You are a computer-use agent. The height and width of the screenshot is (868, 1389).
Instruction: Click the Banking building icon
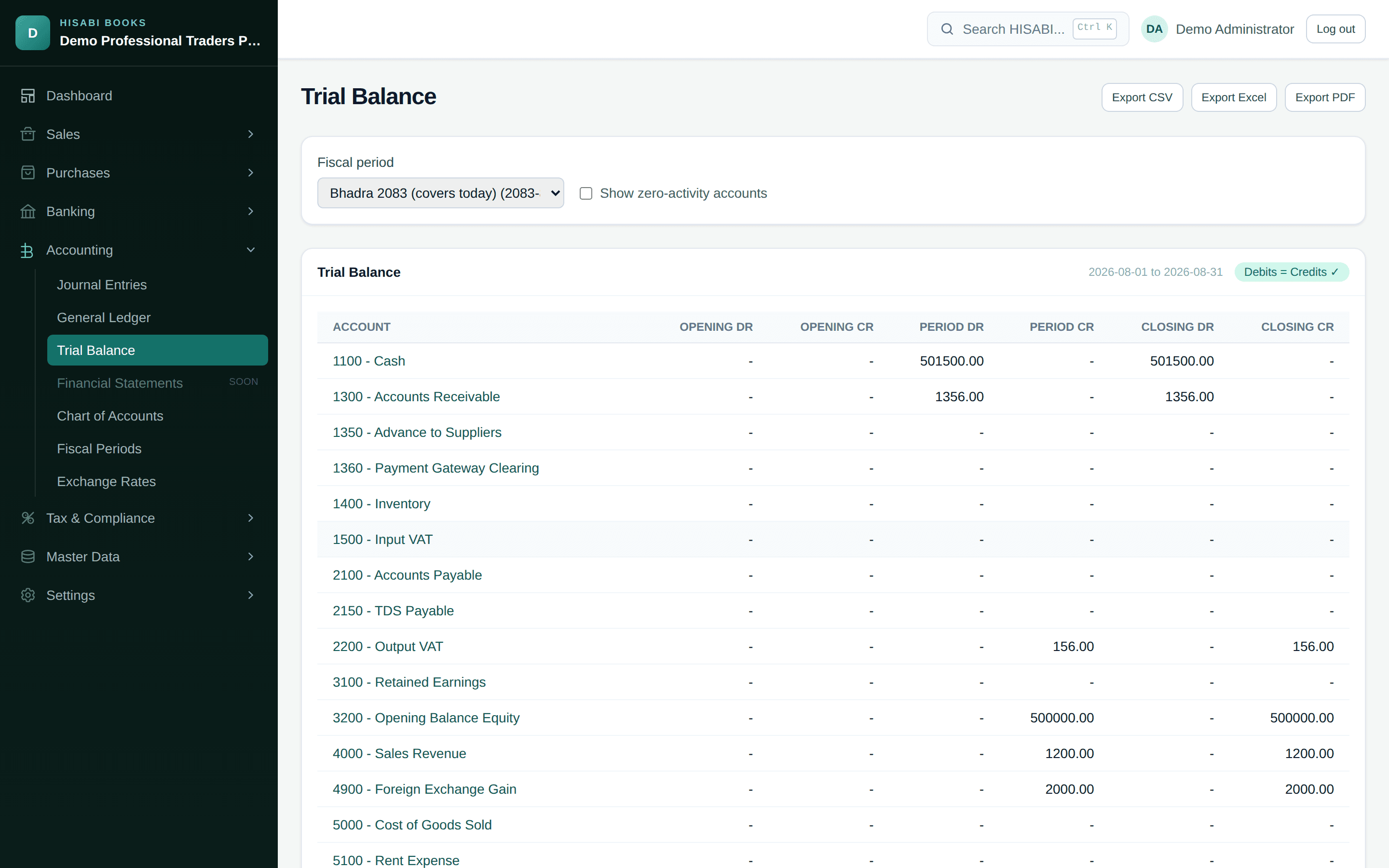27,211
